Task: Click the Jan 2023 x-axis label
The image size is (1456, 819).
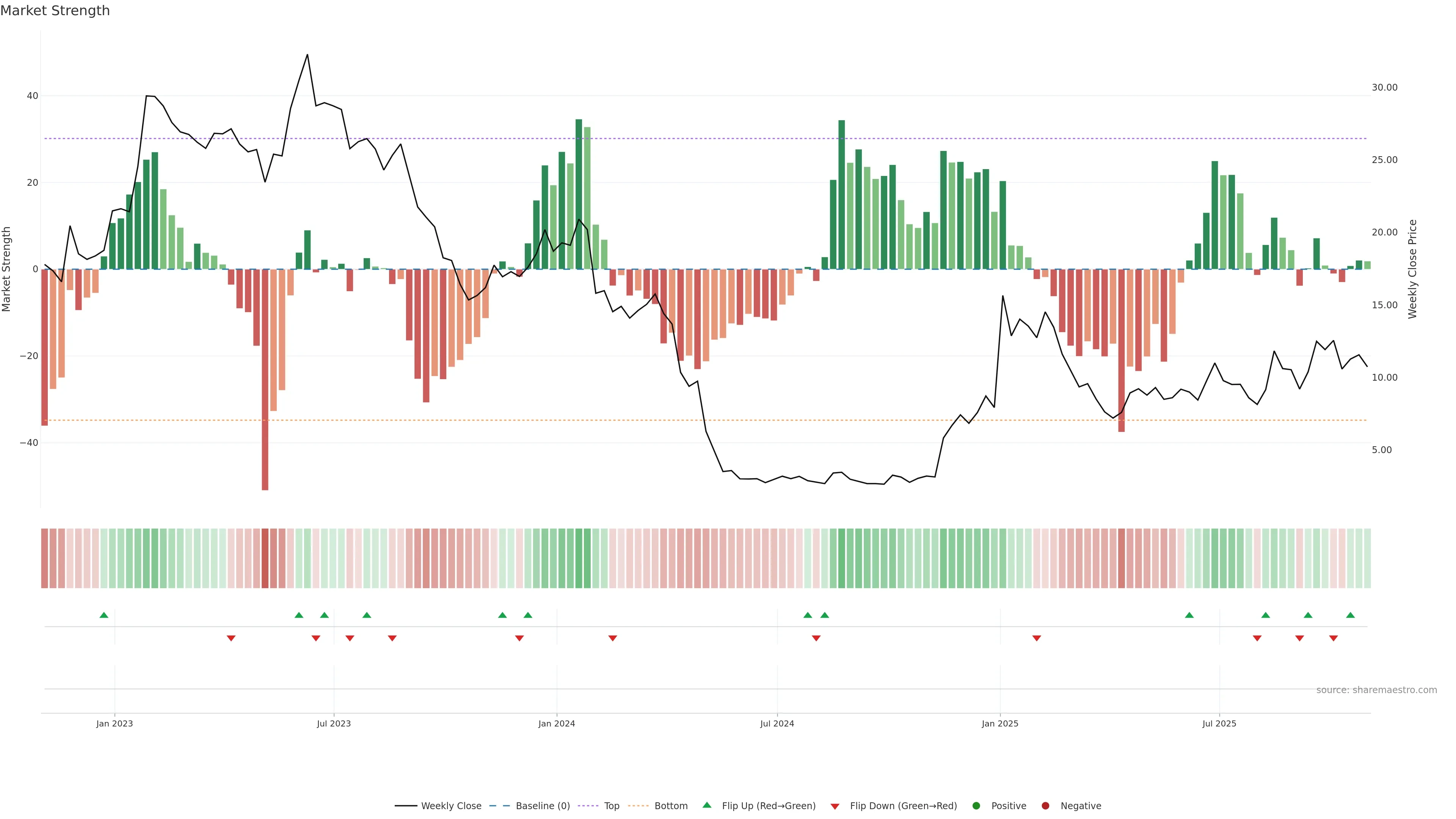Action: [x=114, y=723]
